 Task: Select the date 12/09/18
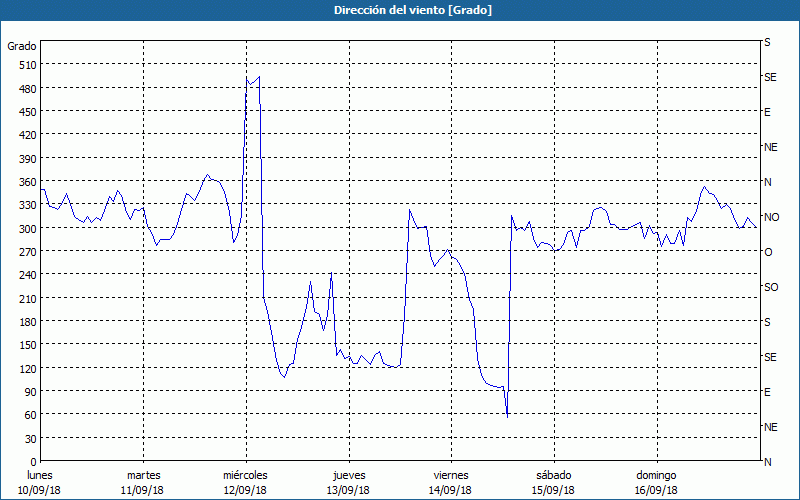[245, 490]
